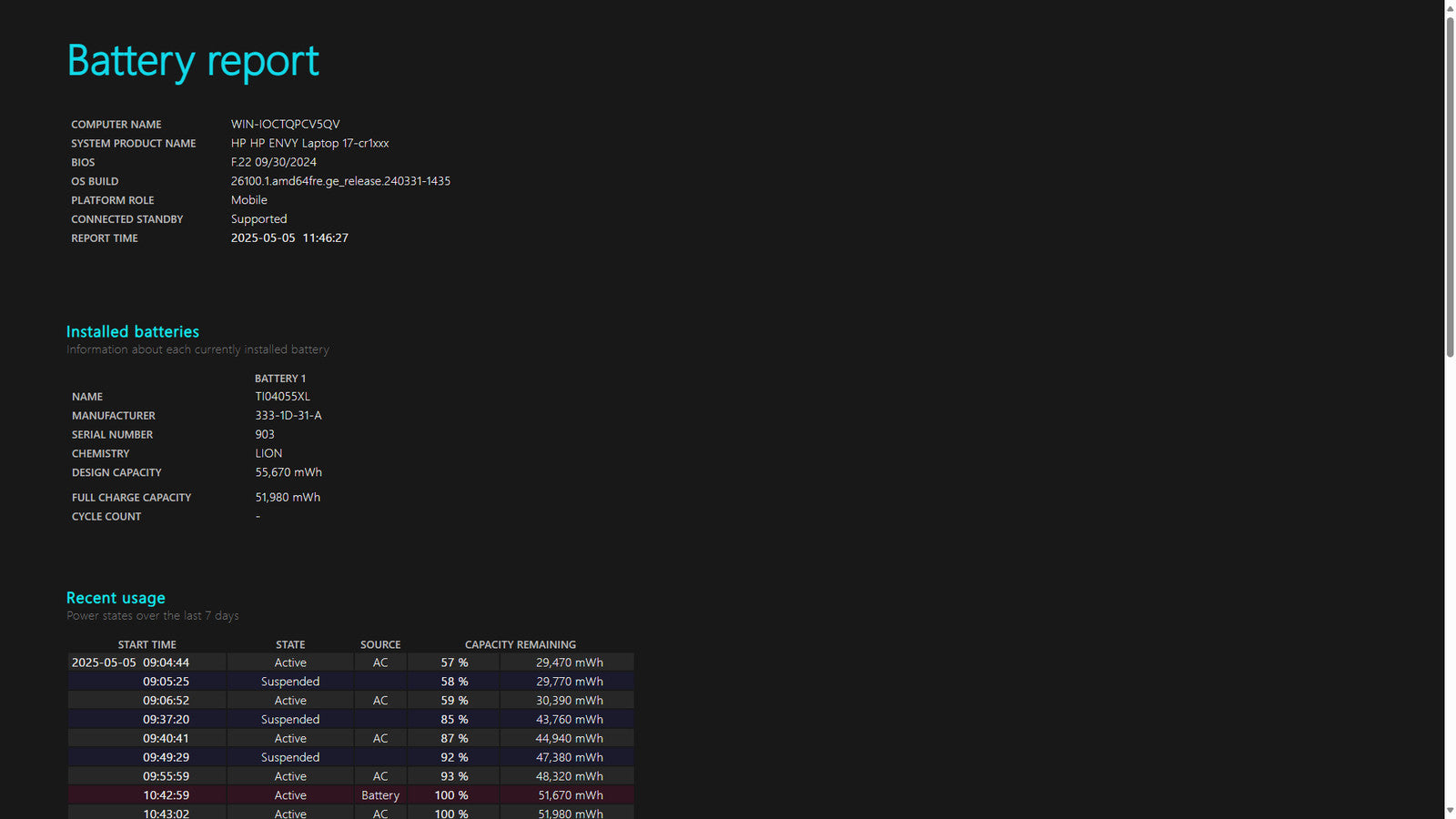1456x819 pixels.
Task: Click connected standby value Supported
Action: [x=258, y=219]
